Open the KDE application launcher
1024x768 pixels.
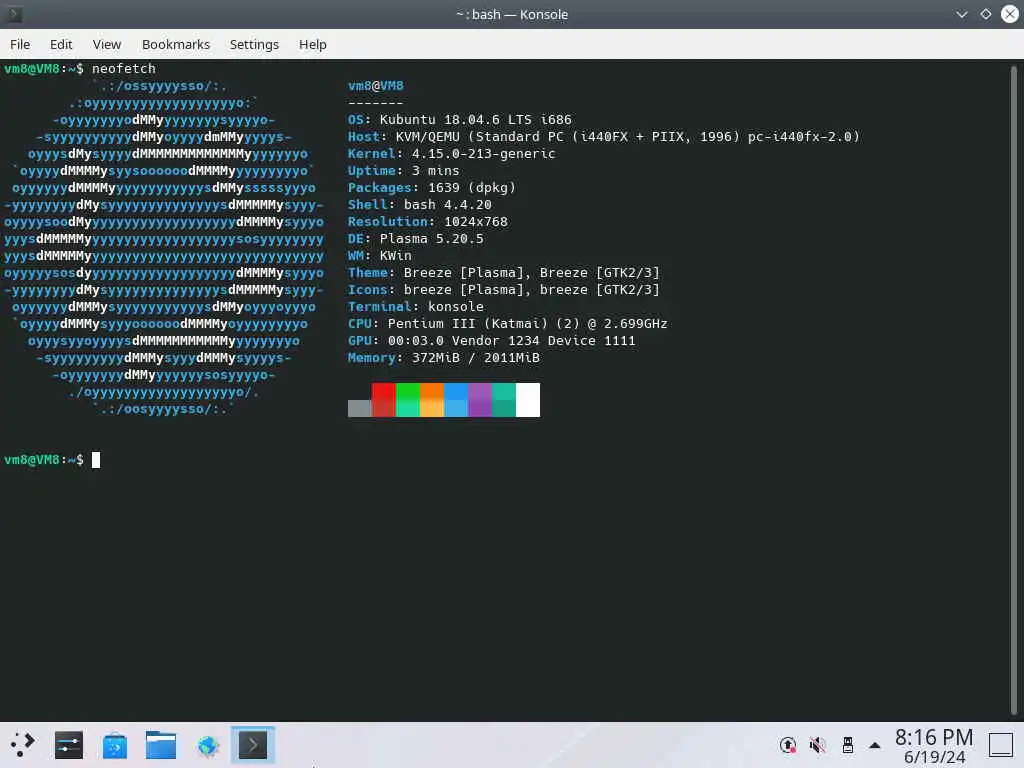tap(22, 744)
